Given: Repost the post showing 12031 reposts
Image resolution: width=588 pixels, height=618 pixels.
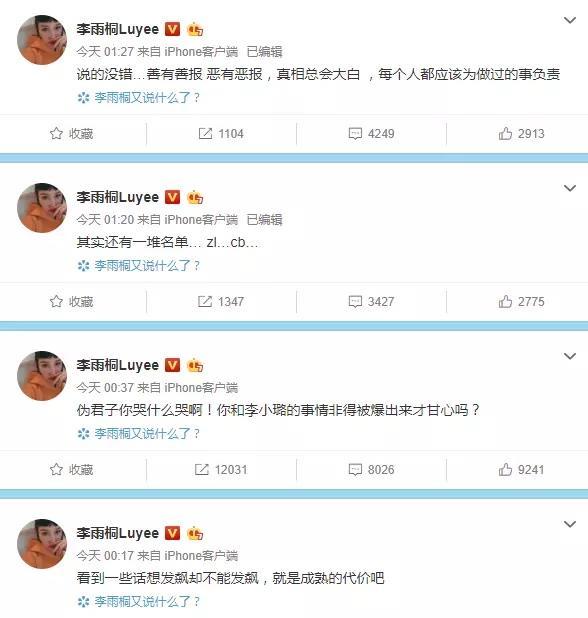Looking at the screenshot, I should point(221,469).
